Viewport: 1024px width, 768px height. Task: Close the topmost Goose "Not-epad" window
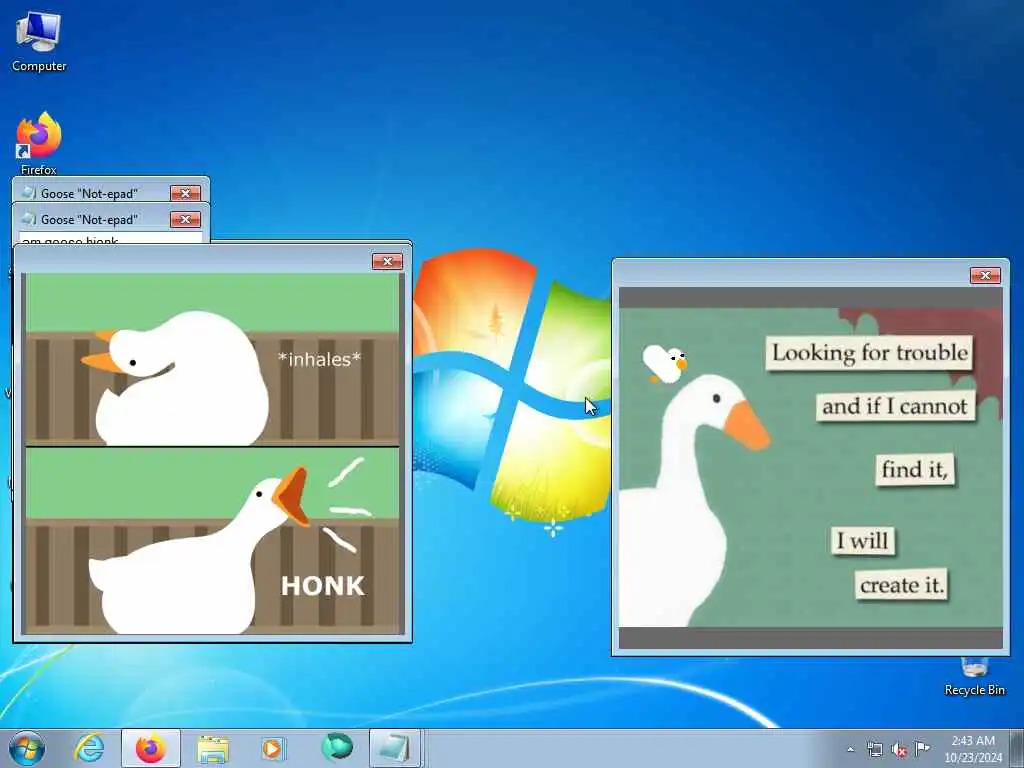[x=185, y=193]
